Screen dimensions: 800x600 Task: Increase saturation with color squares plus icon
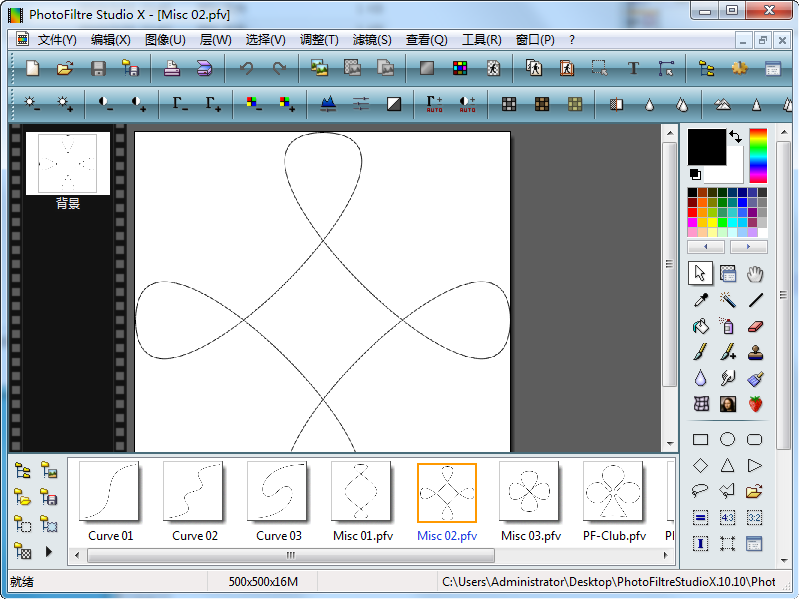coord(287,104)
